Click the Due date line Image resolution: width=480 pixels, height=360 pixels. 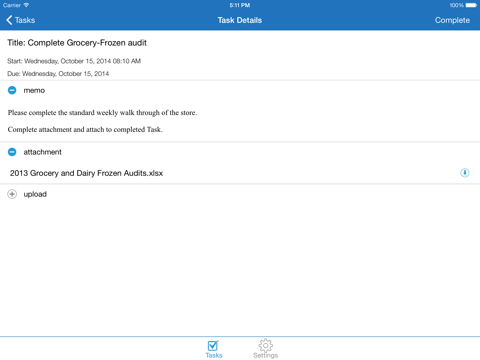pos(58,74)
